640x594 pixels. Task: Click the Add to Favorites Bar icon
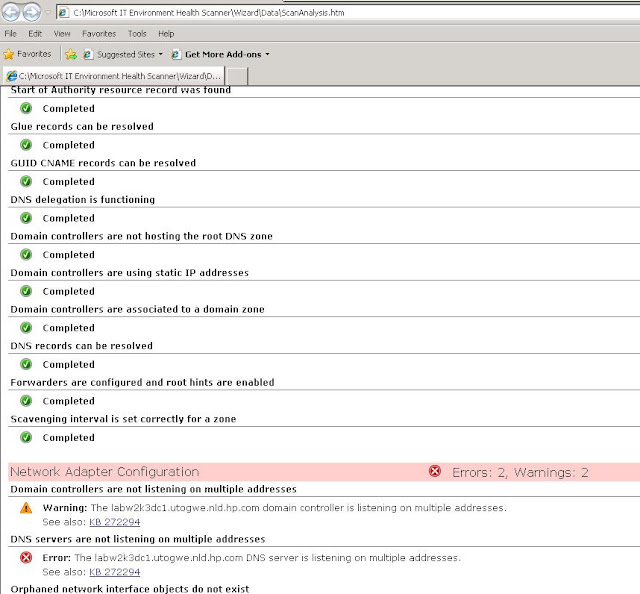(x=71, y=54)
